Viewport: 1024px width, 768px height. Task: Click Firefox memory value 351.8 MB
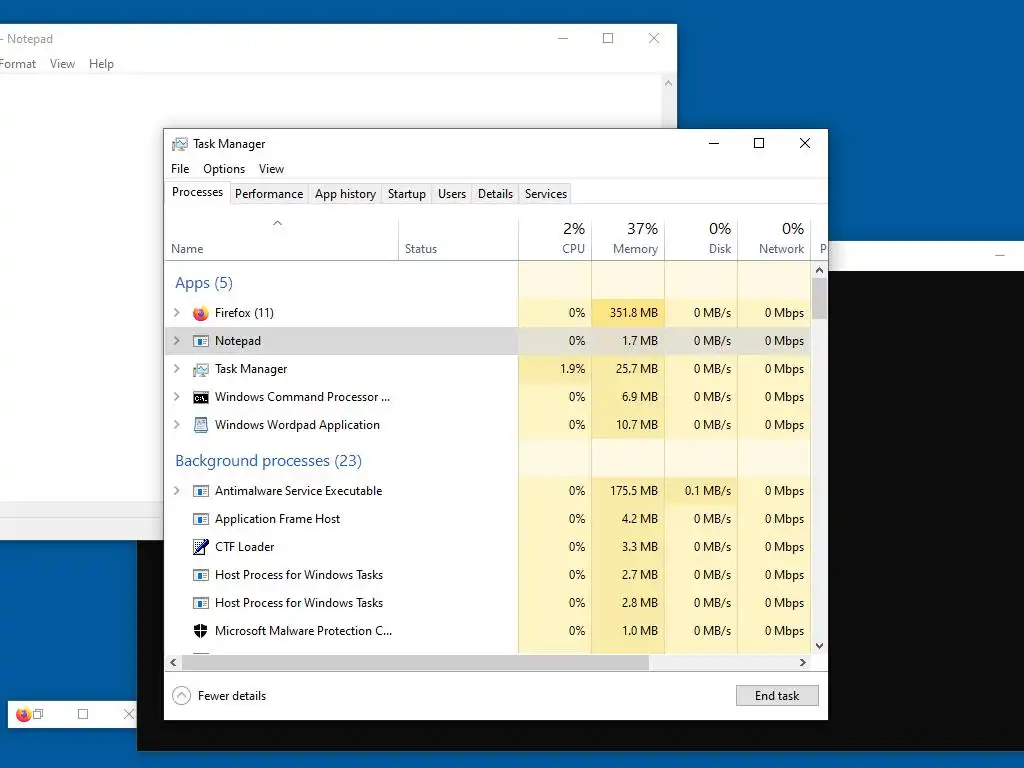click(633, 313)
